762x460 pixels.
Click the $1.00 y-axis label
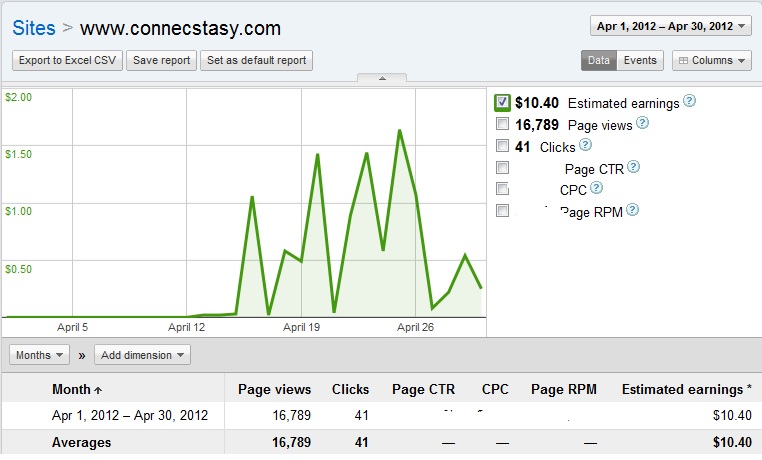(18, 211)
